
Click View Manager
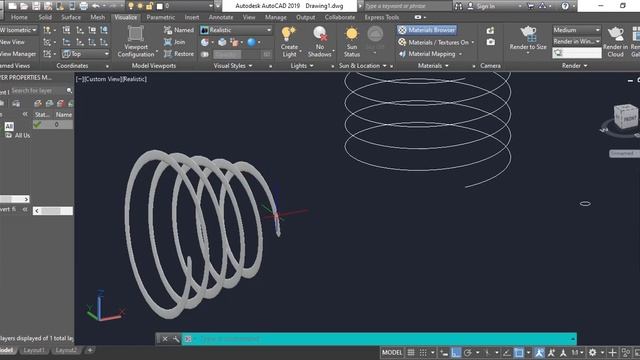pos(18,54)
